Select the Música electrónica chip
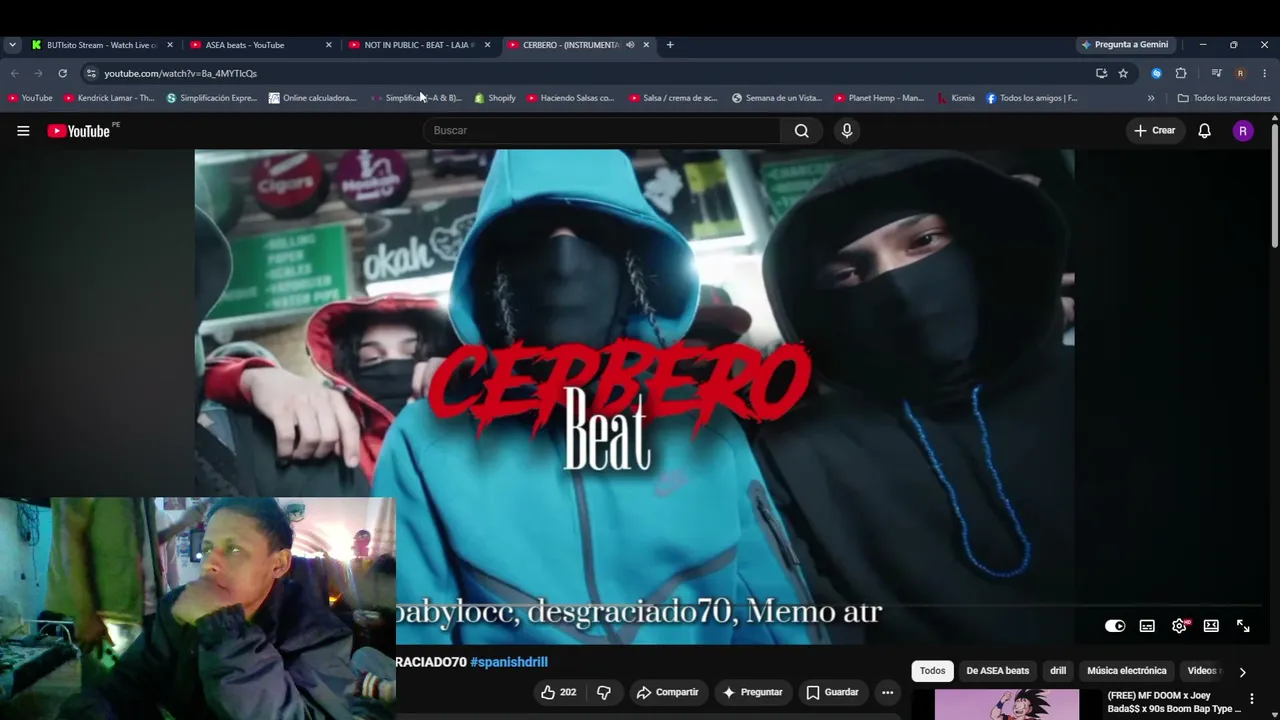Image resolution: width=1280 pixels, height=720 pixels. [1126, 671]
